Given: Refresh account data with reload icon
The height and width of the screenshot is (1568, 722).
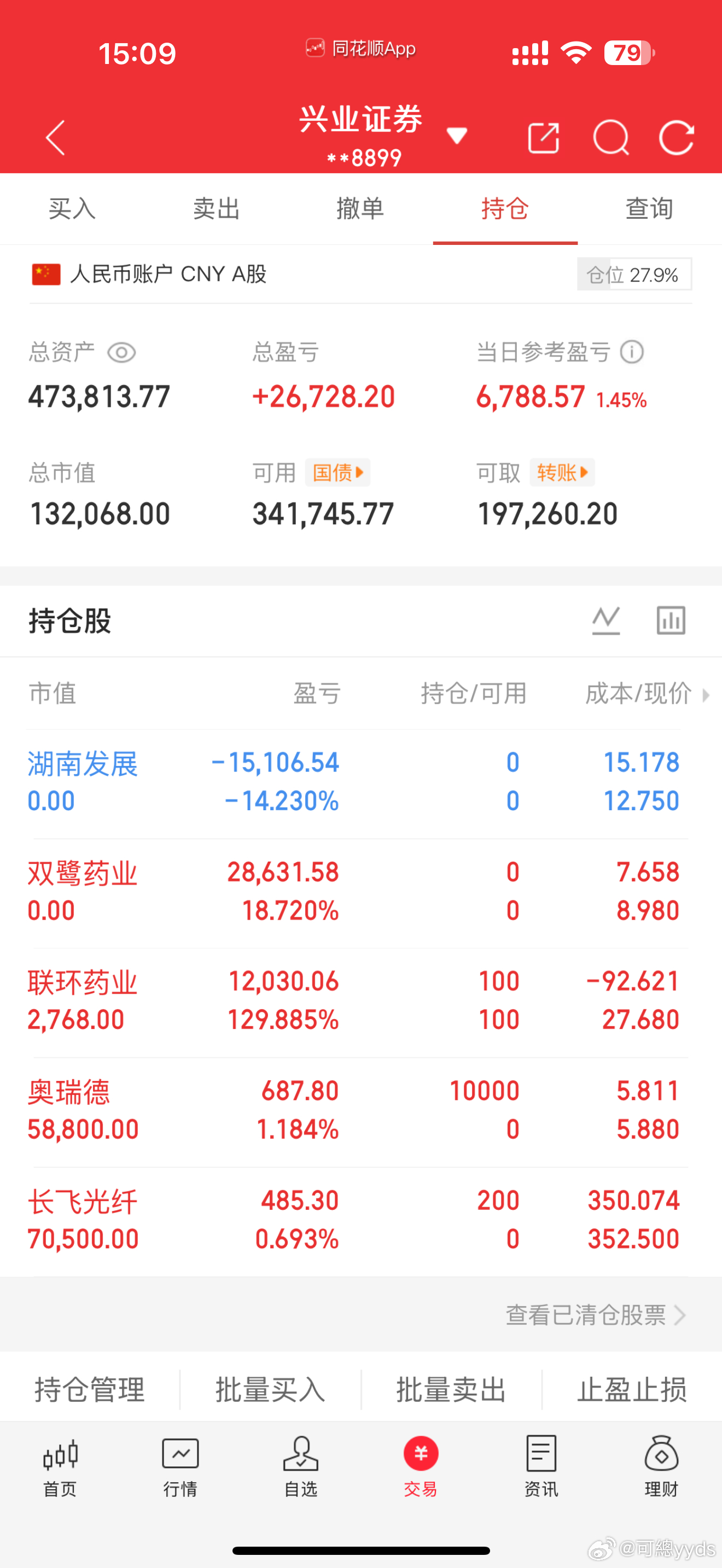Looking at the screenshot, I should (677, 138).
